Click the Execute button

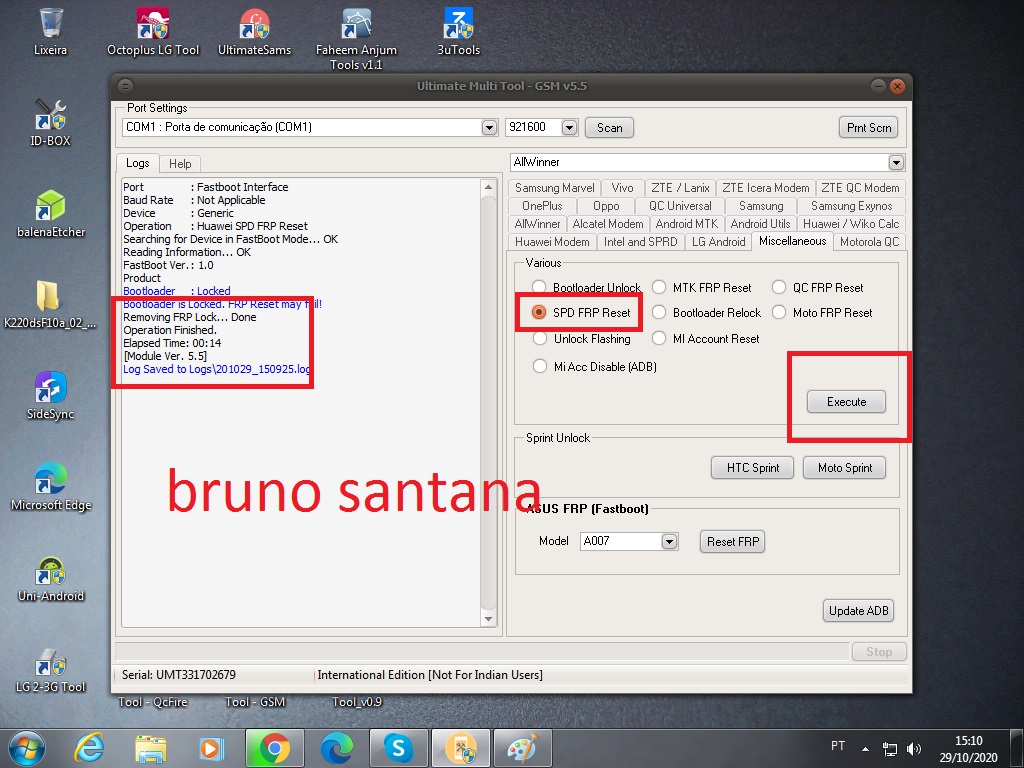[x=846, y=402]
